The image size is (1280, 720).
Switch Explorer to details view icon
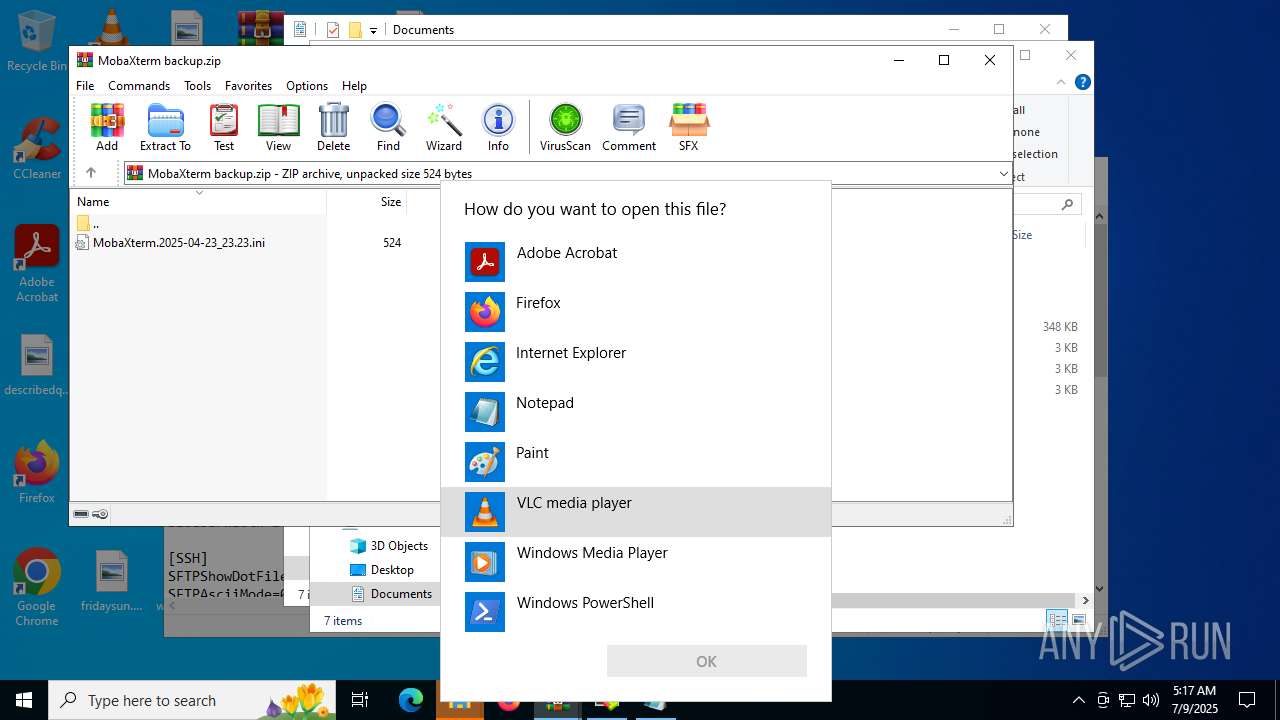[x=1058, y=620]
